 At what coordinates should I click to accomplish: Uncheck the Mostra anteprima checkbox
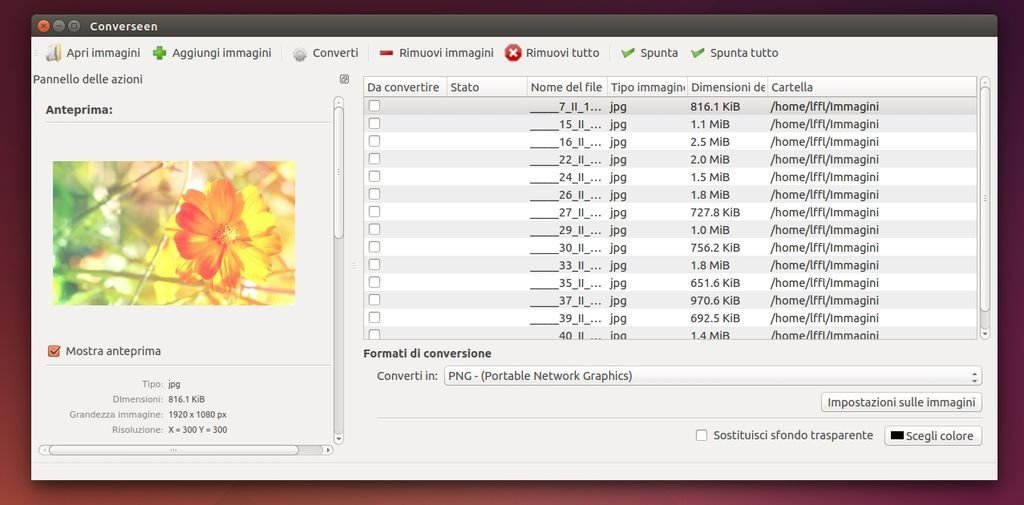point(54,351)
